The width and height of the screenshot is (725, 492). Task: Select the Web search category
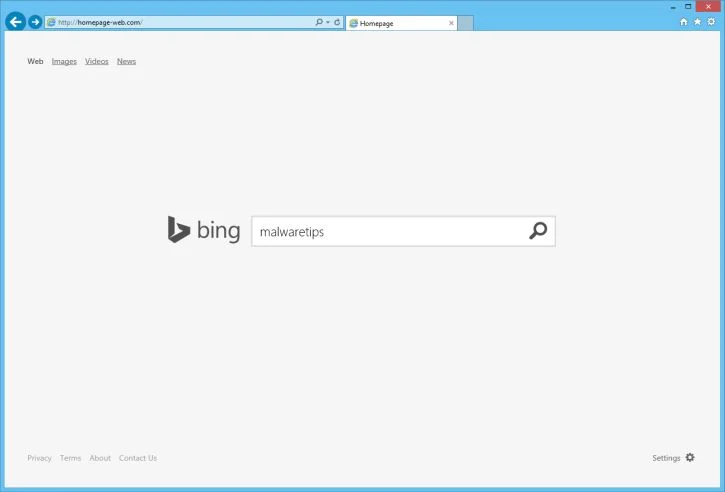(35, 61)
